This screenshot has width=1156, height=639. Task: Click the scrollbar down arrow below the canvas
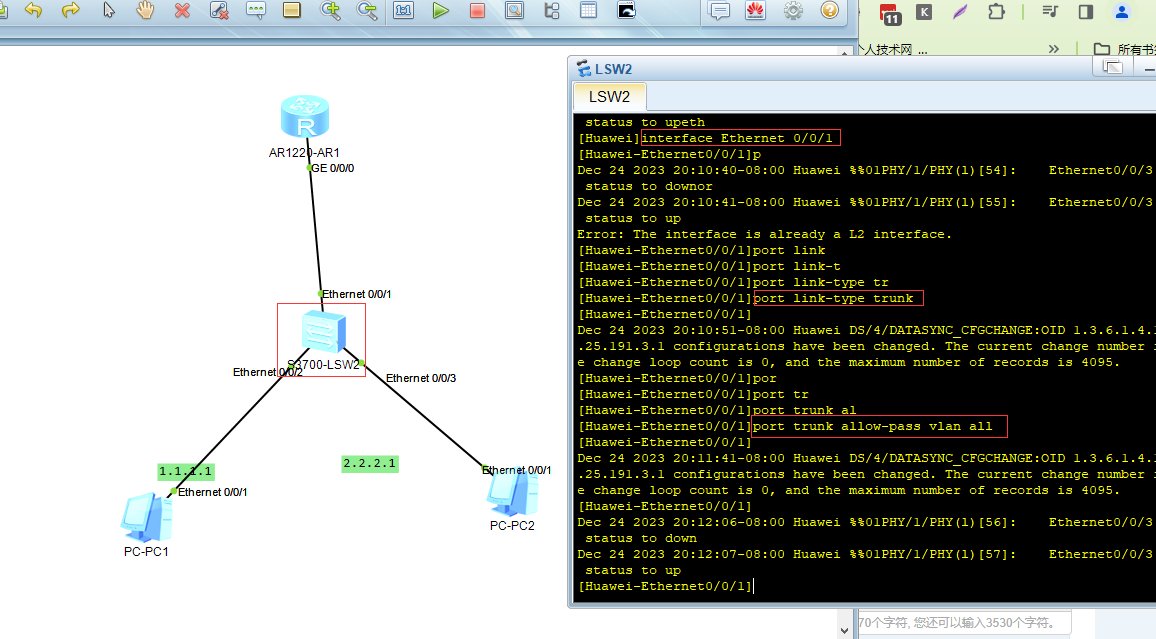[x=844, y=630]
